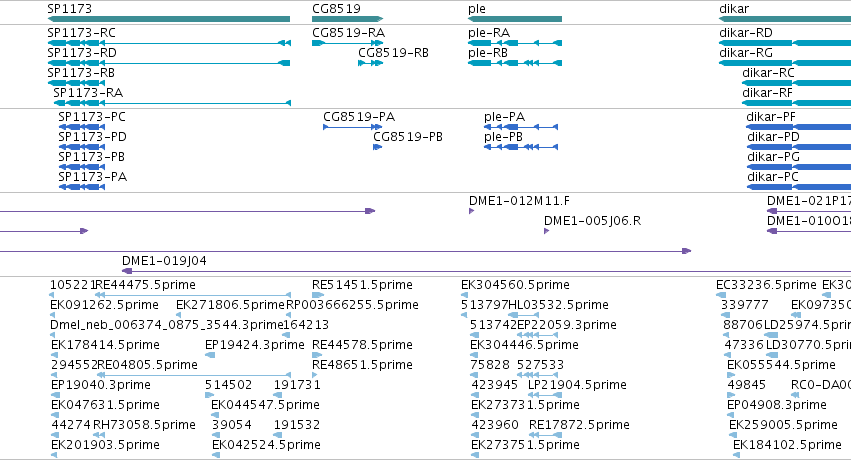Click the SP1173 gene label
The height and width of the screenshot is (460, 851).
tap(69, 9)
